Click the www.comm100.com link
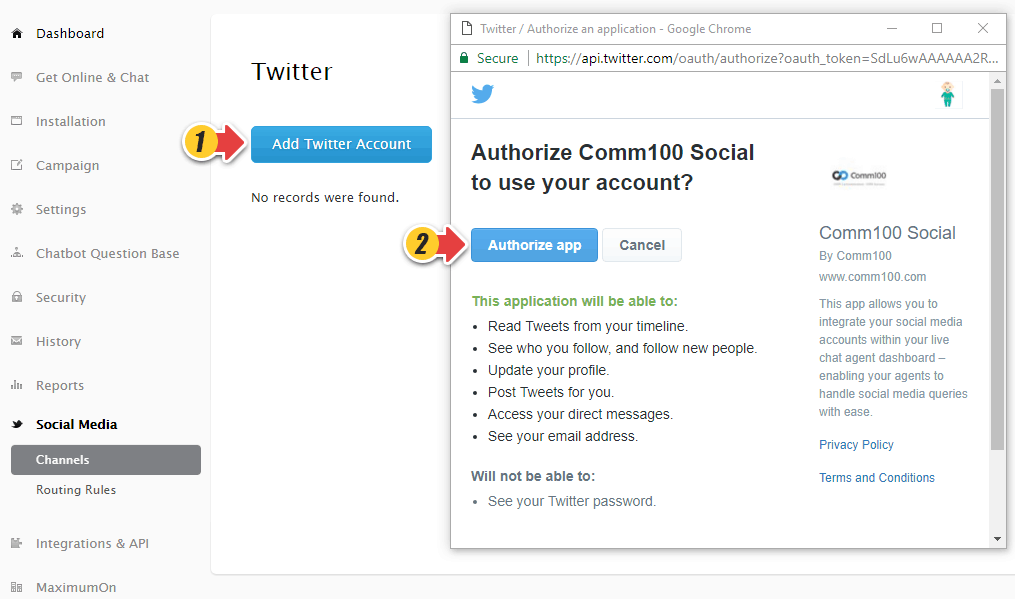Viewport: 1015px width, 599px height. [x=872, y=277]
